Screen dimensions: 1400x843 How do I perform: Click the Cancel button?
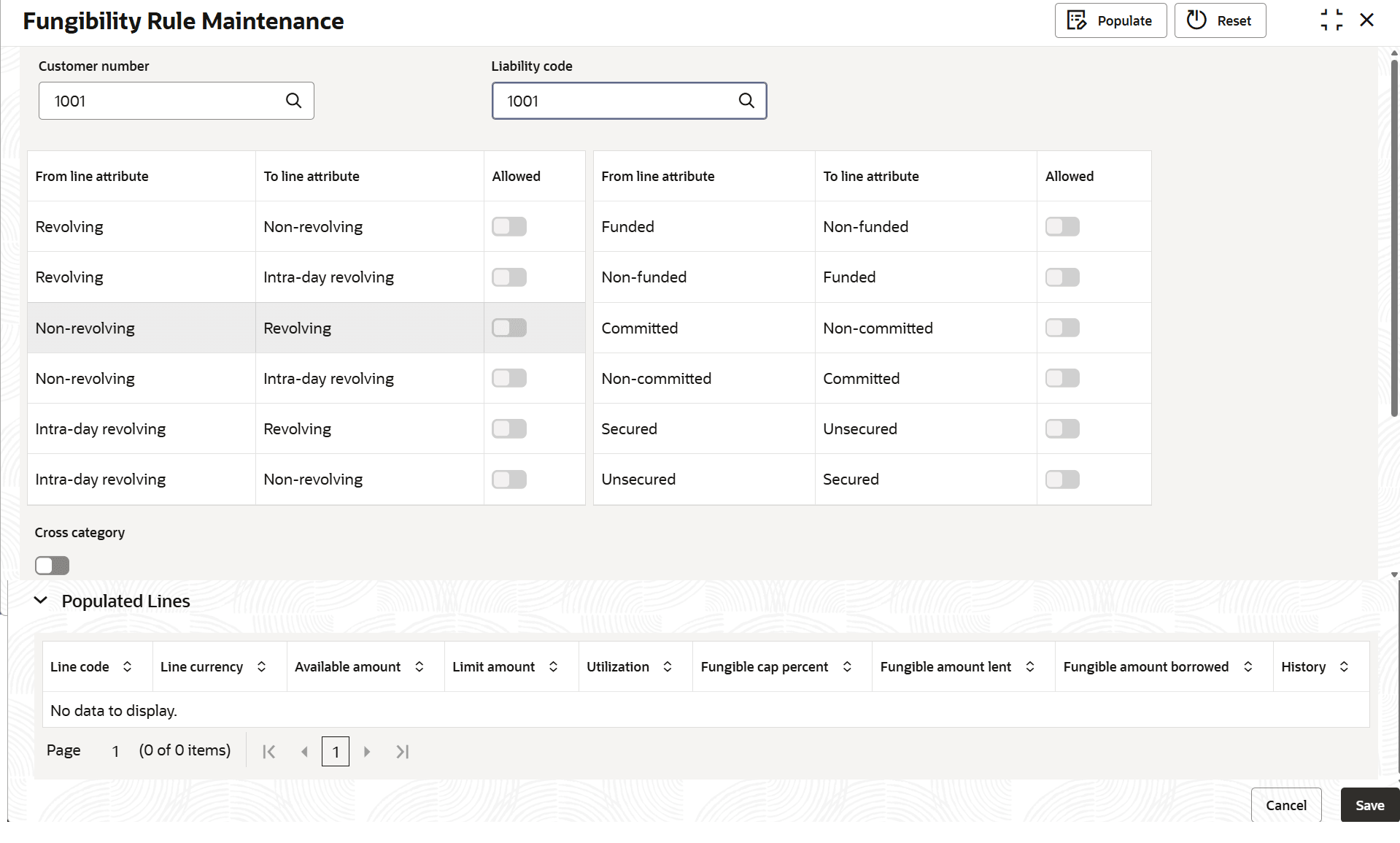[x=1285, y=805]
